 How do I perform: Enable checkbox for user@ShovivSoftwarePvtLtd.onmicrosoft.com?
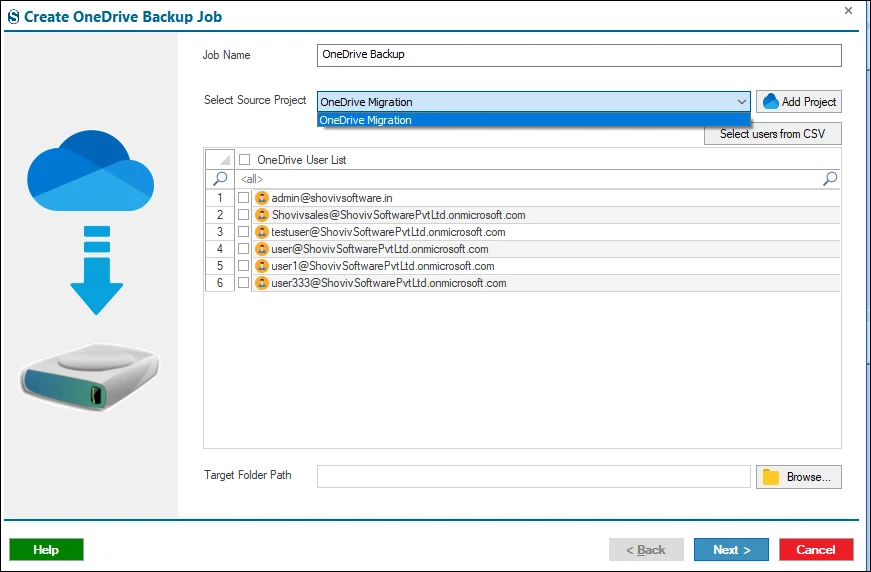tap(243, 249)
